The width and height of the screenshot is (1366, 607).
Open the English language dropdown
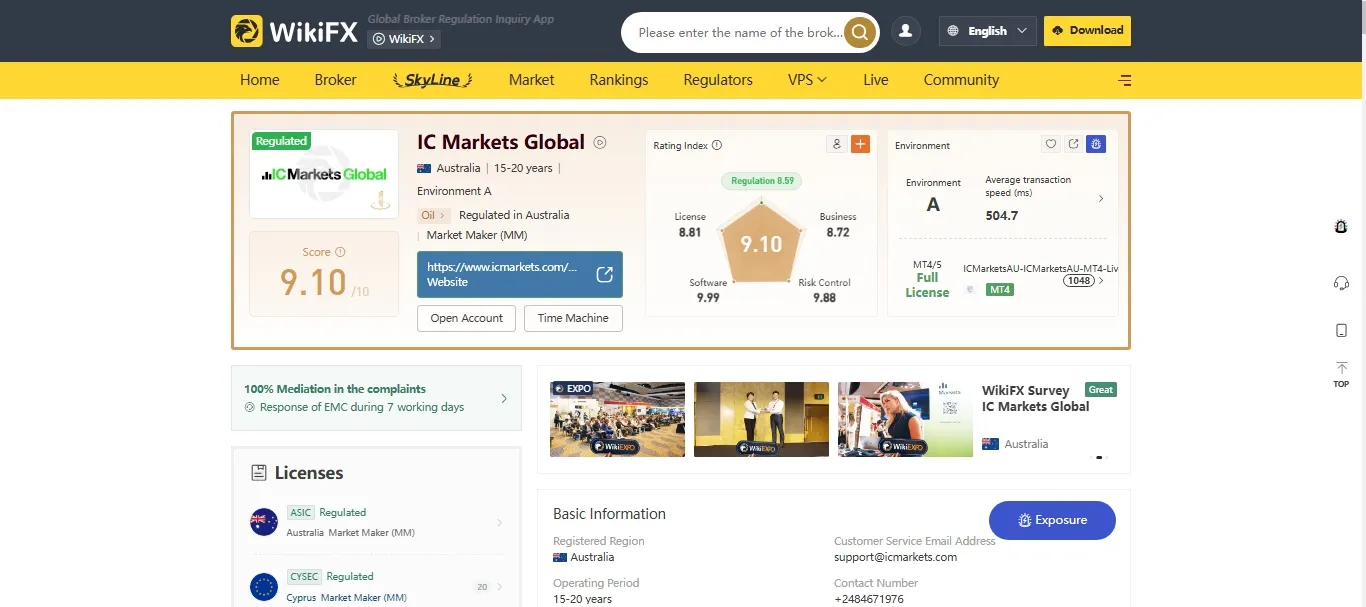point(987,31)
